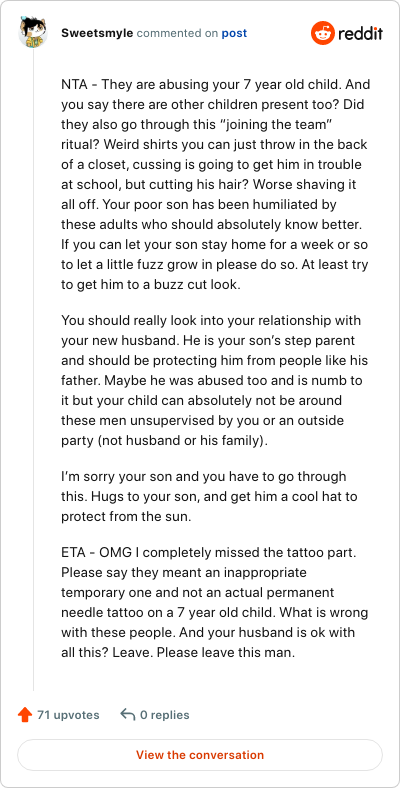The image size is (400, 788).
Task: Click the Reddit Snoo logo icon
Action: point(322,33)
